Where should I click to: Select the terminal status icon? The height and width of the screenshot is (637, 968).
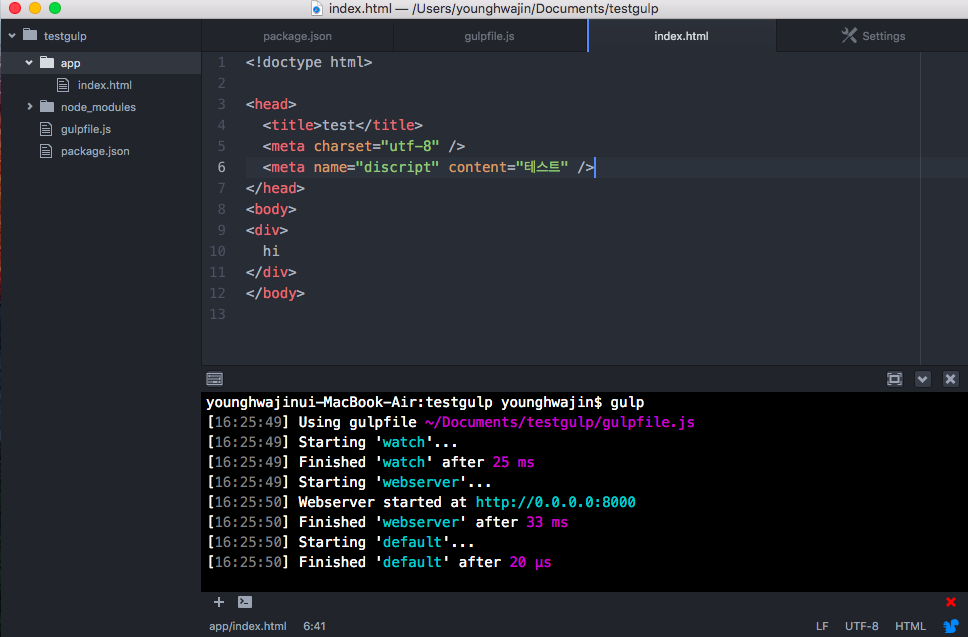coord(245,602)
